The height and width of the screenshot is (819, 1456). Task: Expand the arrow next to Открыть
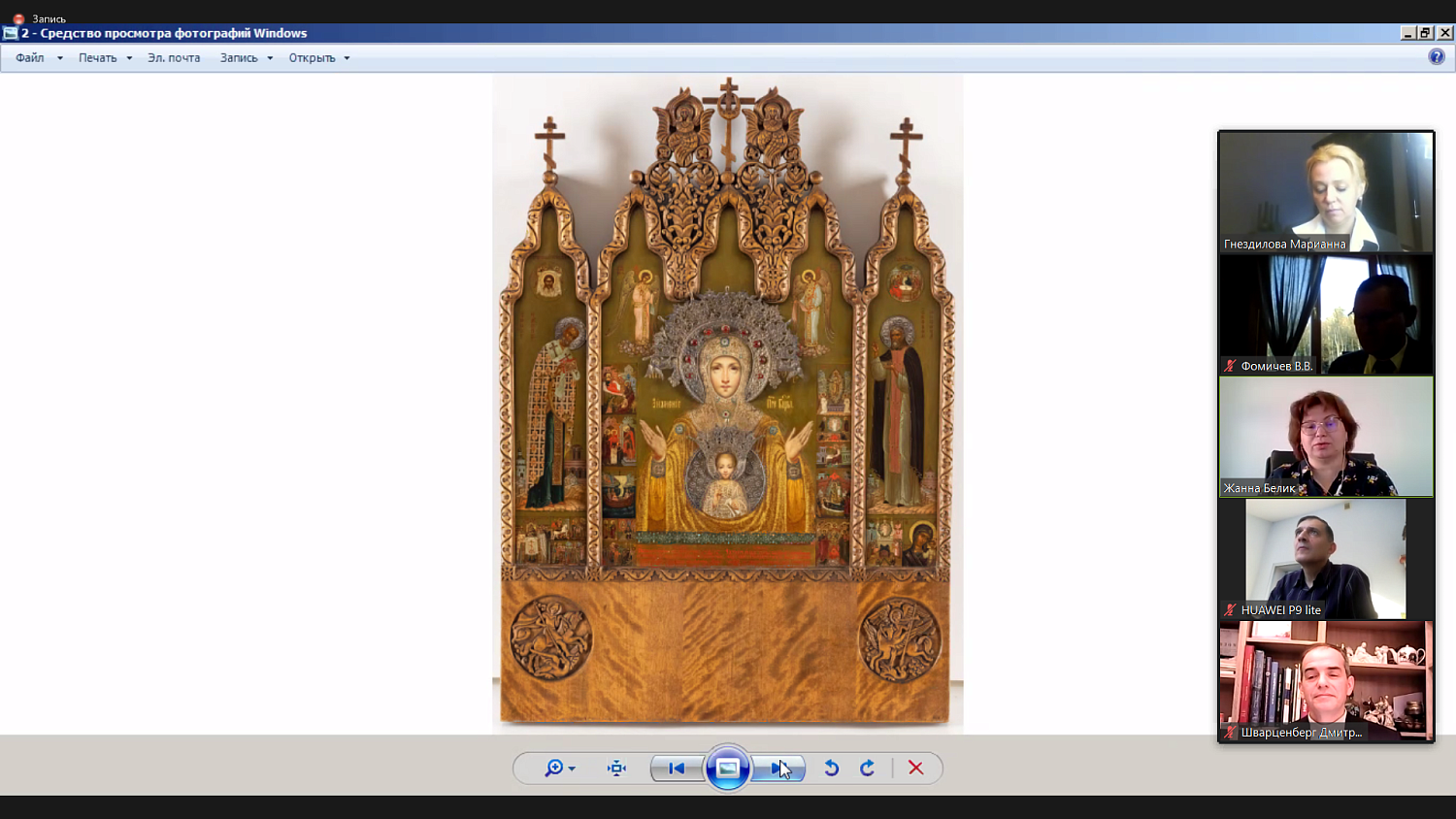(347, 58)
